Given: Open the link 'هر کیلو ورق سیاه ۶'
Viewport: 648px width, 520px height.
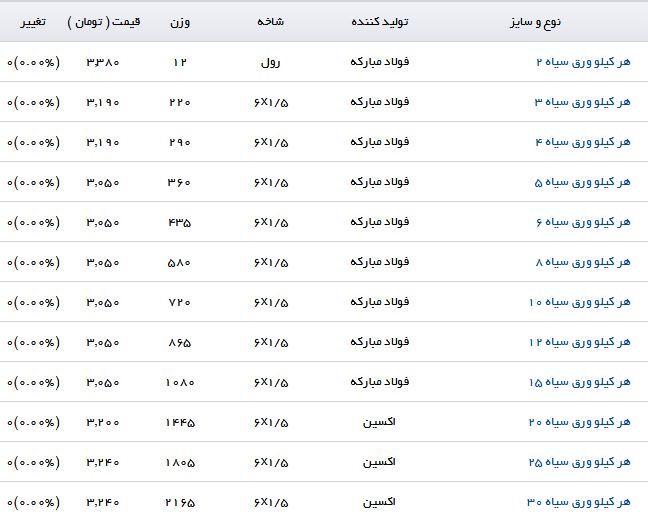Looking at the screenshot, I should [x=583, y=222].
